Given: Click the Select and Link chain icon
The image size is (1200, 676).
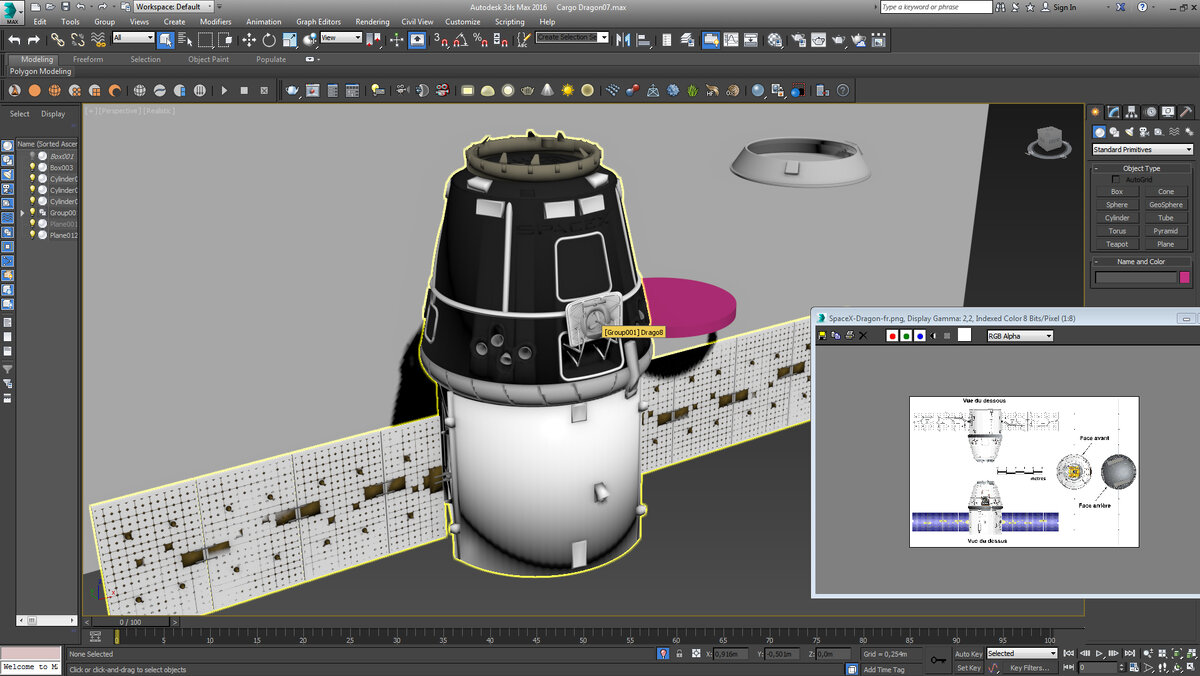Looking at the screenshot, I should point(57,40).
